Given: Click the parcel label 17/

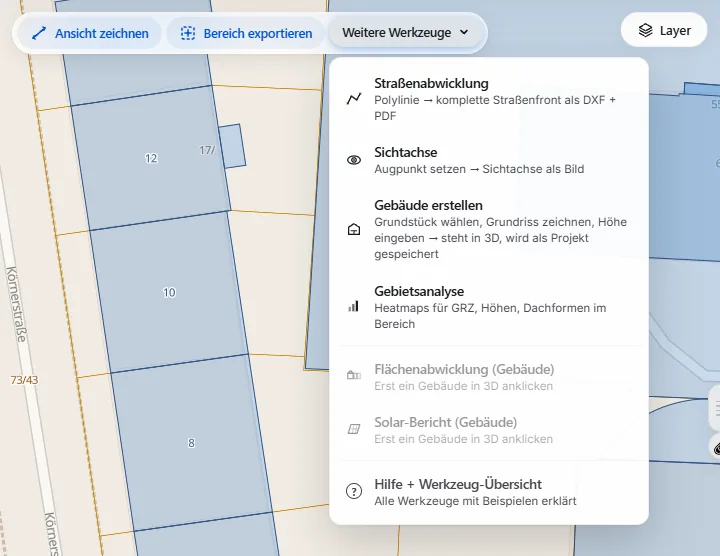Looking at the screenshot, I should point(207,150).
